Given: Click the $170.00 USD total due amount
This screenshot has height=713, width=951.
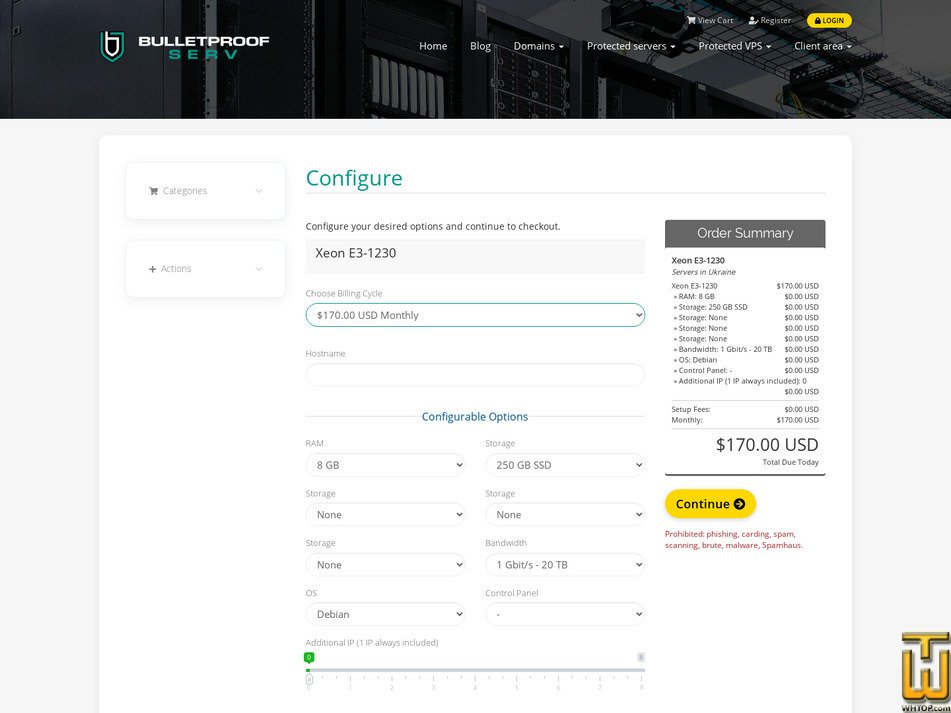Looking at the screenshot, I should [x=767, y=444].
